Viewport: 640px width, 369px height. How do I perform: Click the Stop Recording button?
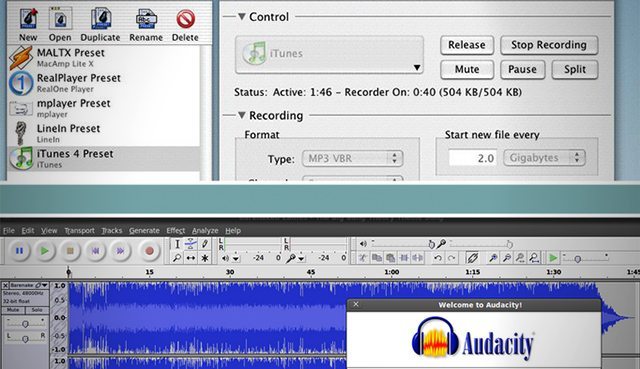[549, 45]
